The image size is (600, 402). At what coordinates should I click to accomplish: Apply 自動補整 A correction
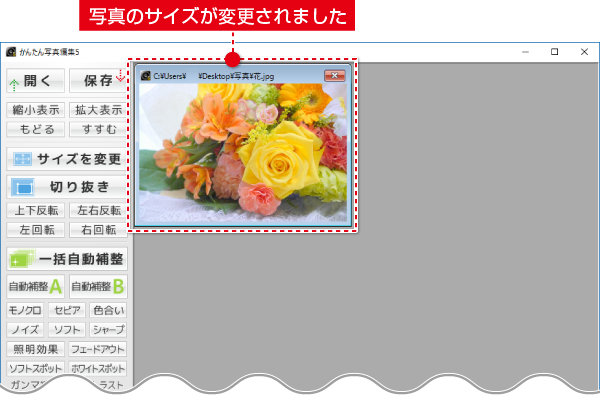coord(36,286)
